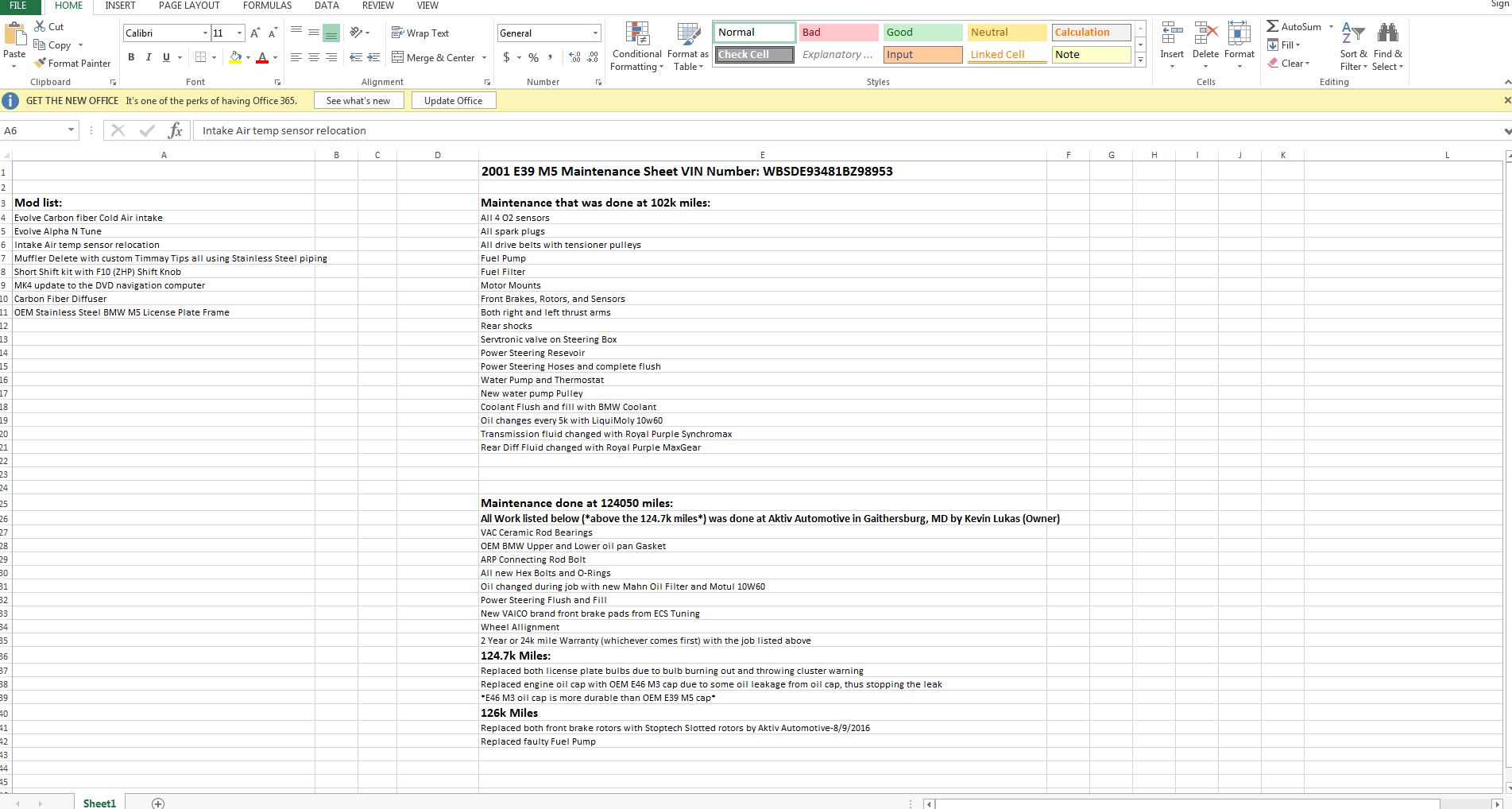The width and height of the screenshot is (1512, 809).
Task: Open Format as Table gallery
Action: pos(687,46)
